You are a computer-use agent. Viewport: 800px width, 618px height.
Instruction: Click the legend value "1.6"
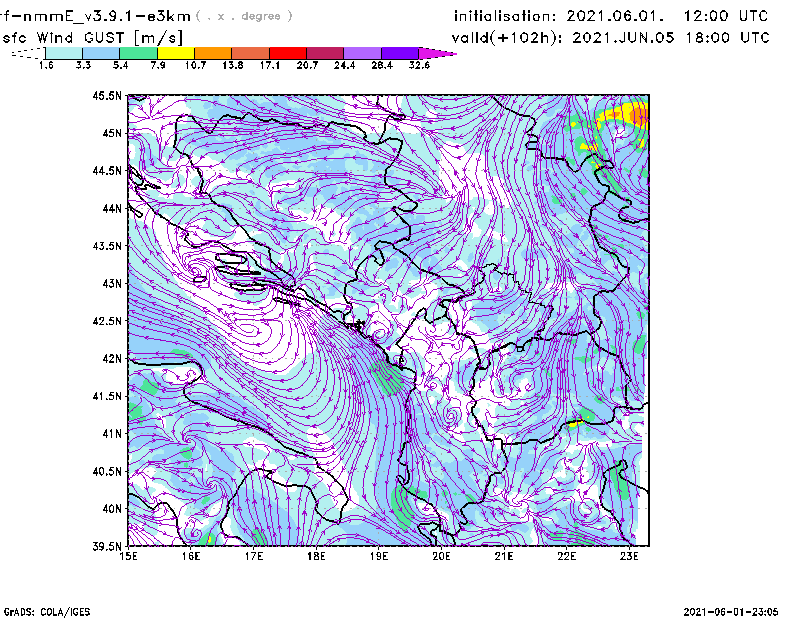46,65
